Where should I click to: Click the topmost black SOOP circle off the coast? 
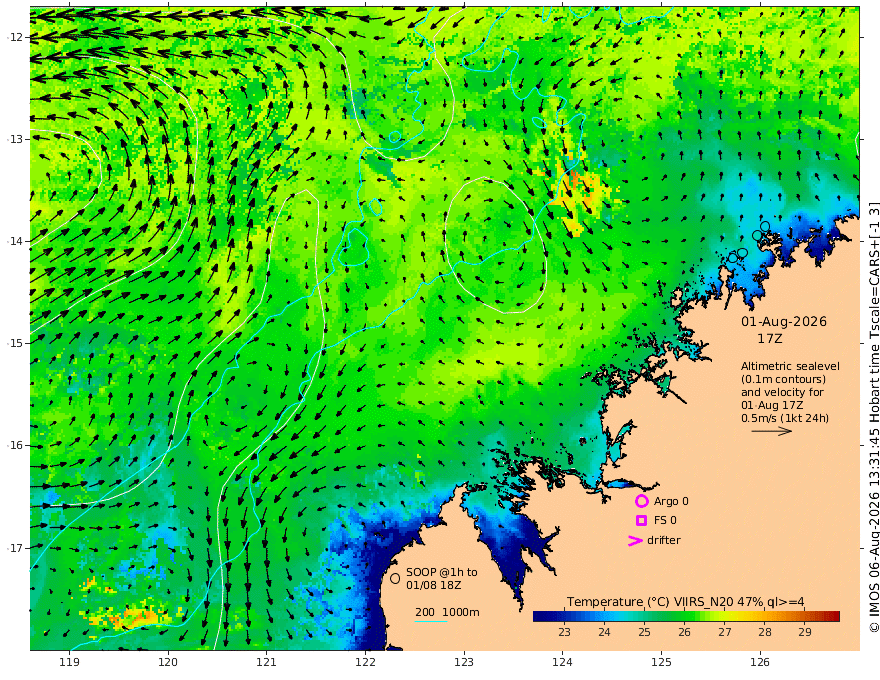coord(765,227)
